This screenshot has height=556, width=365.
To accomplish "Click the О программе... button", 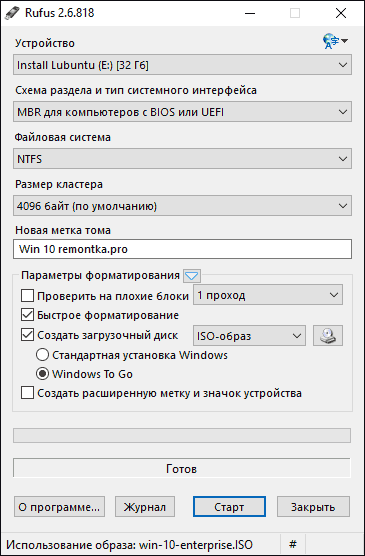I will click(x=59, y=507).
